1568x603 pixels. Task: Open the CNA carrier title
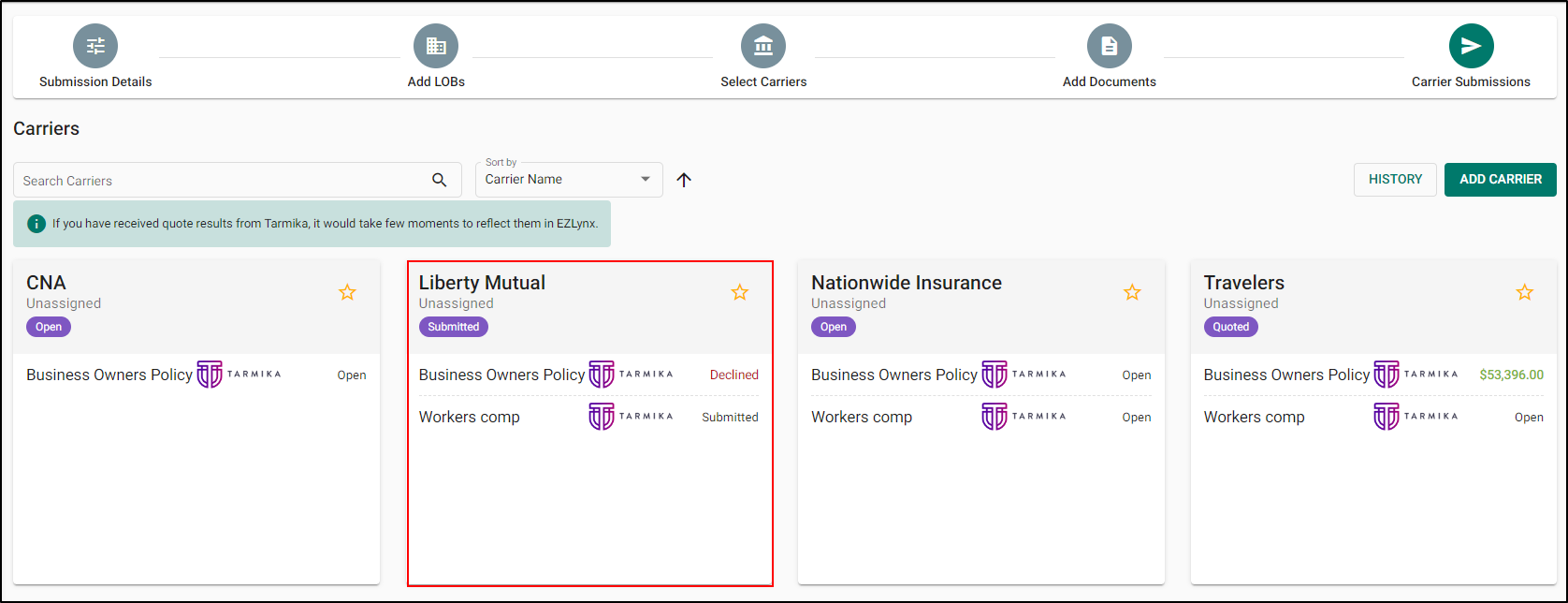pyautogui.click(x=46, y=283)
